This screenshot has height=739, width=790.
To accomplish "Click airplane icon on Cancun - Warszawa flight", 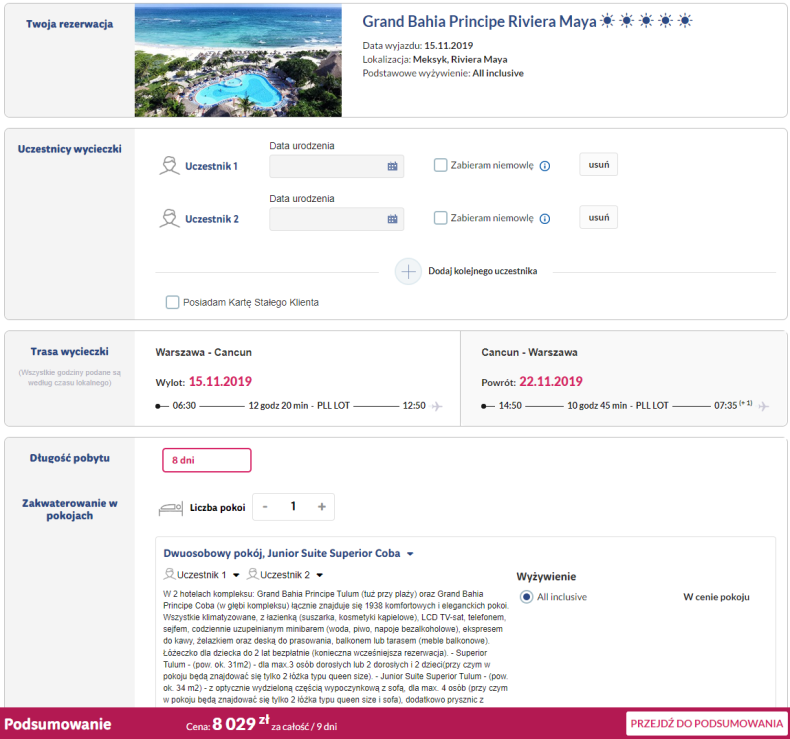I will click(764, 406).
